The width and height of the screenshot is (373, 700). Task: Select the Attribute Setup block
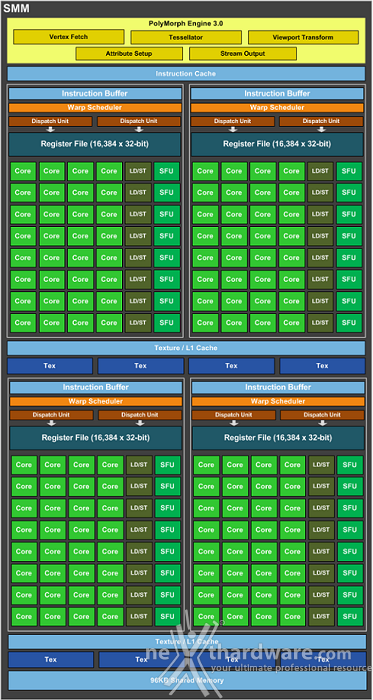(x=129, y=54)
